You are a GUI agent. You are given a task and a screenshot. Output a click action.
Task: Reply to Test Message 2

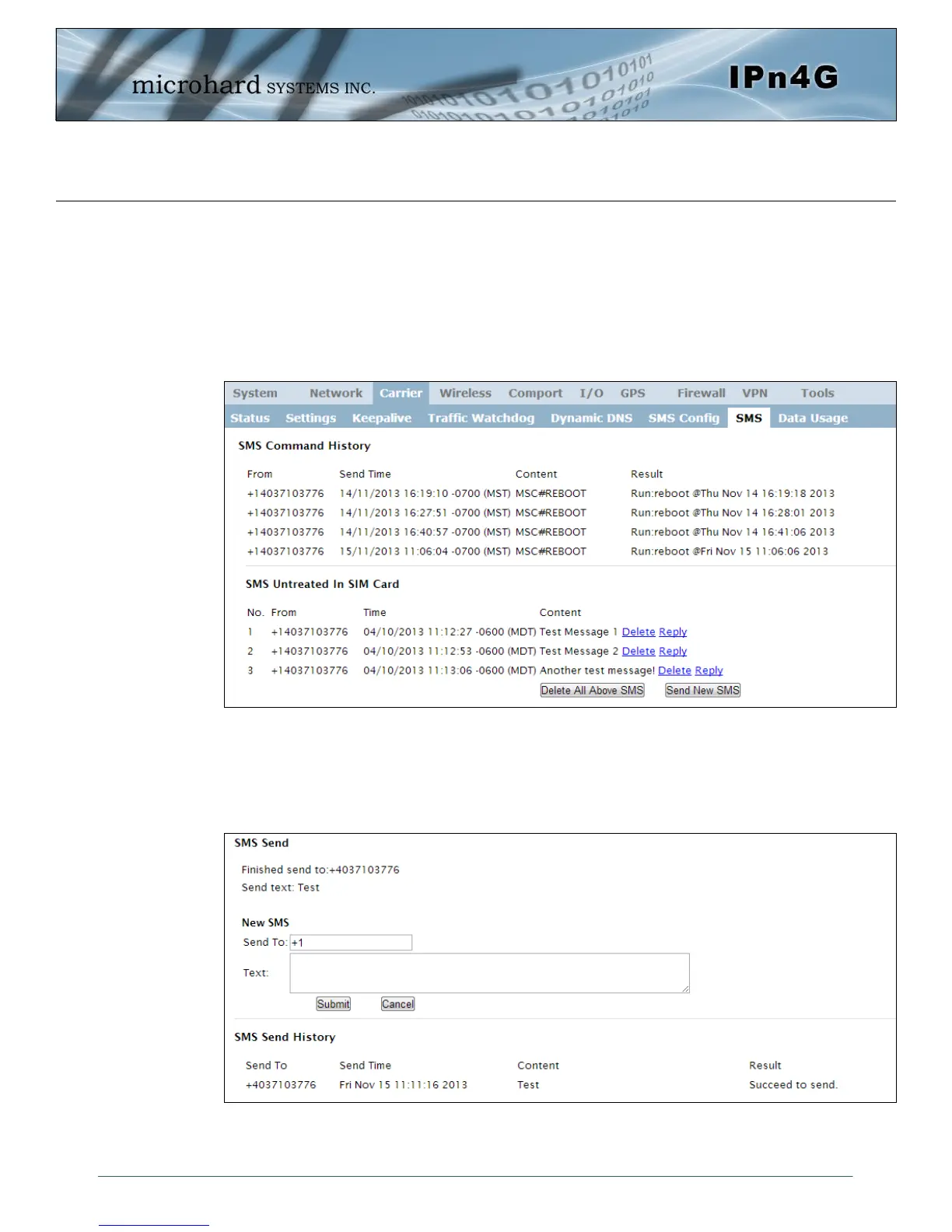pos(673,652)
